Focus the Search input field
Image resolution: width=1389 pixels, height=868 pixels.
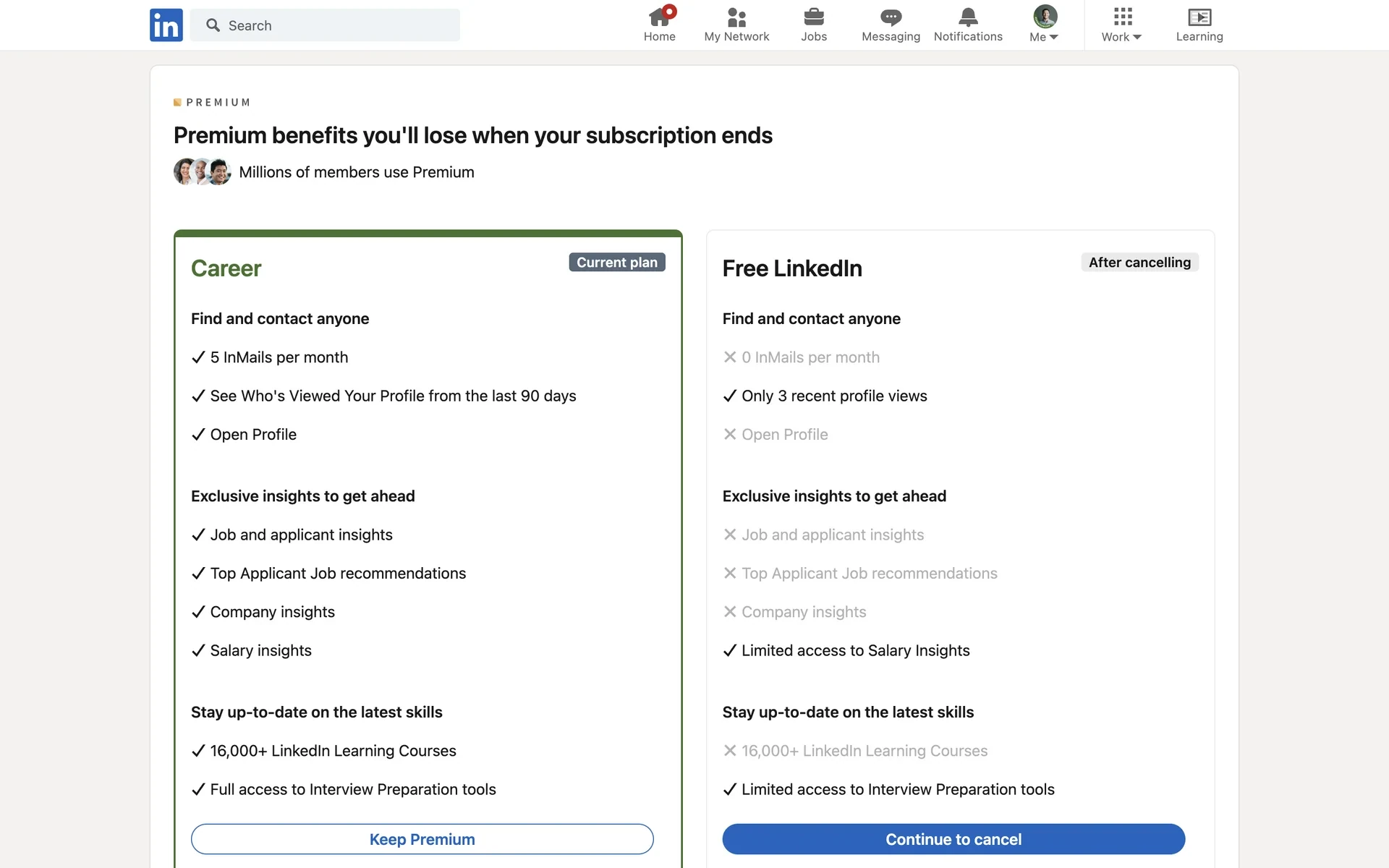pyautogui.click(x=325, y=25)
